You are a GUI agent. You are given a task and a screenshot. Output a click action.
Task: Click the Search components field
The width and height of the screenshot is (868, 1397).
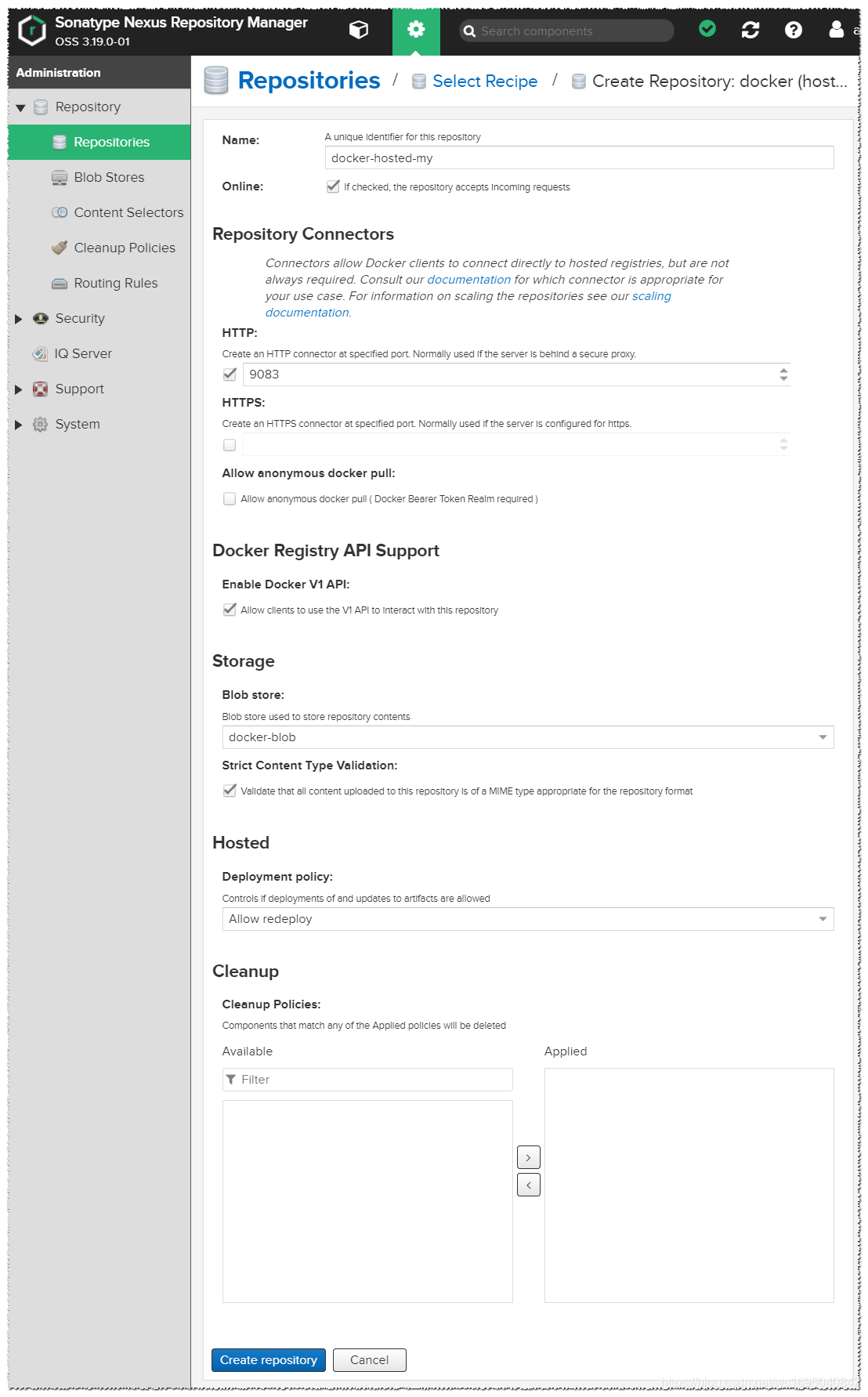pos(566,31)
